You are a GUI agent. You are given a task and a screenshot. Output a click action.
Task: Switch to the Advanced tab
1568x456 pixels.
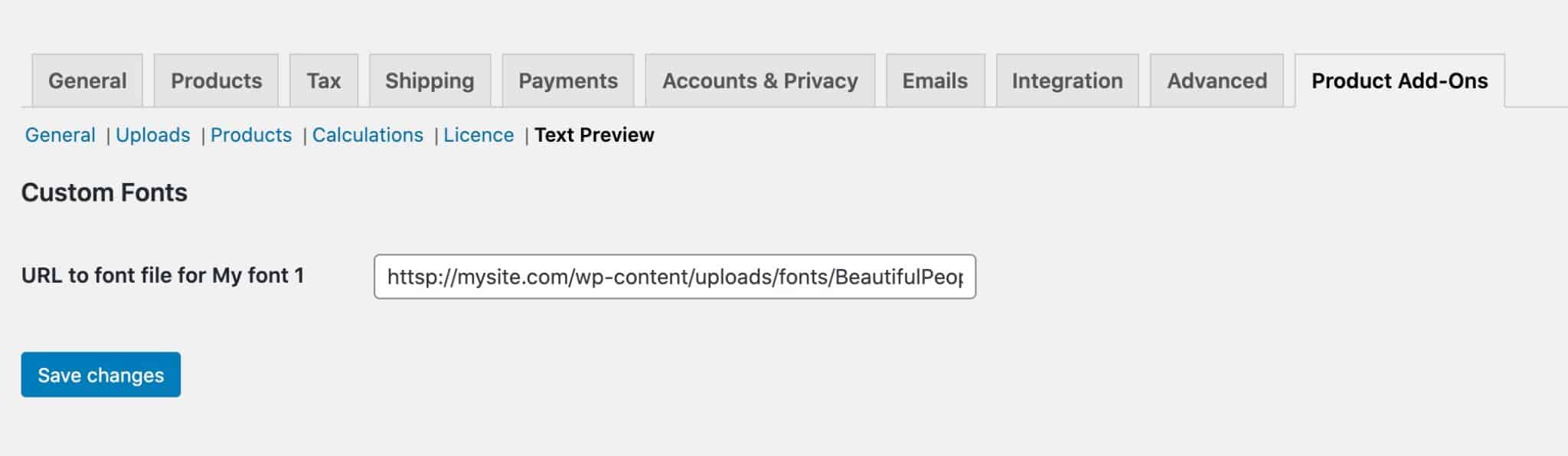pos(1217,80)
